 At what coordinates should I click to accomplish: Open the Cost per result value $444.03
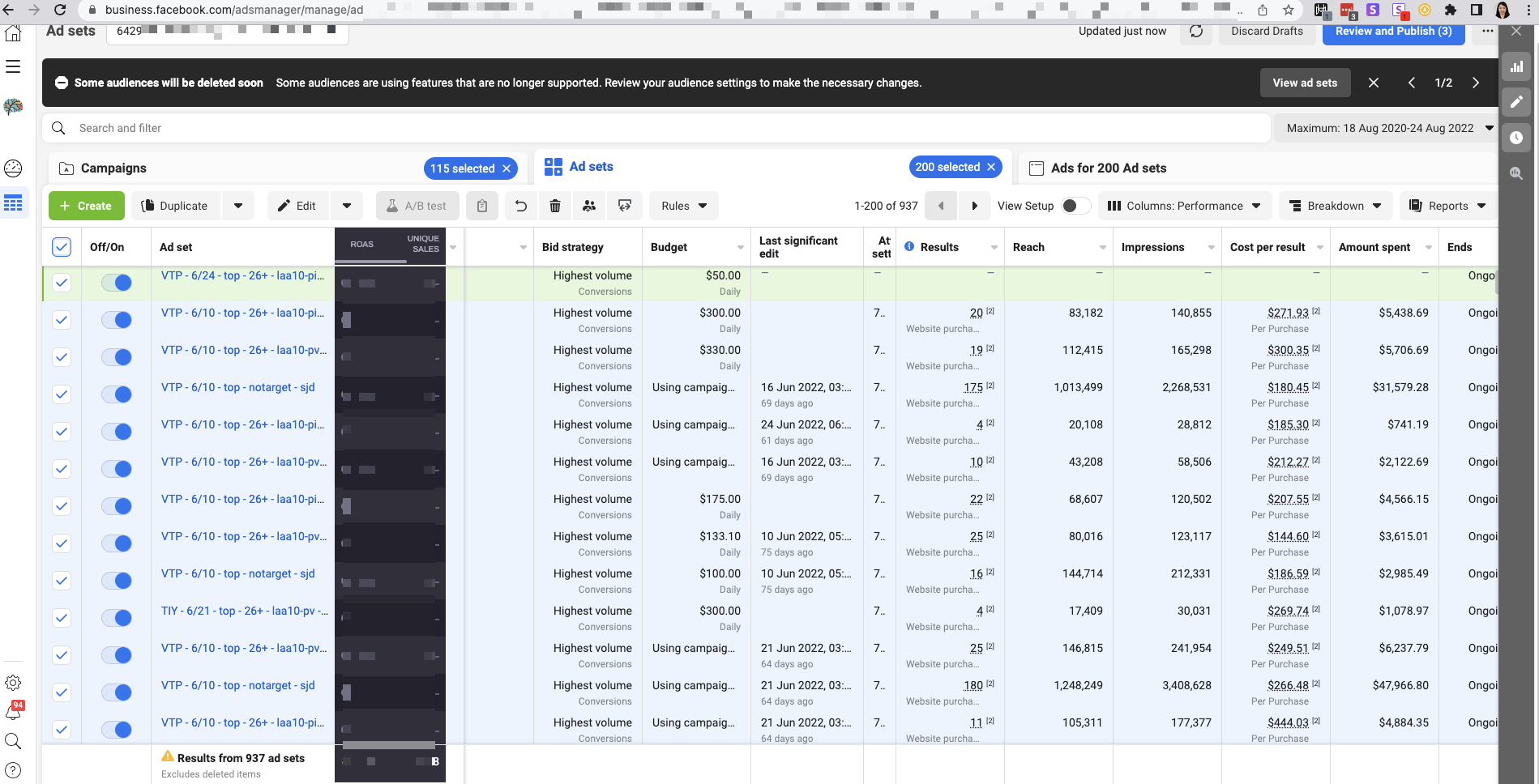pos(1288,722)
